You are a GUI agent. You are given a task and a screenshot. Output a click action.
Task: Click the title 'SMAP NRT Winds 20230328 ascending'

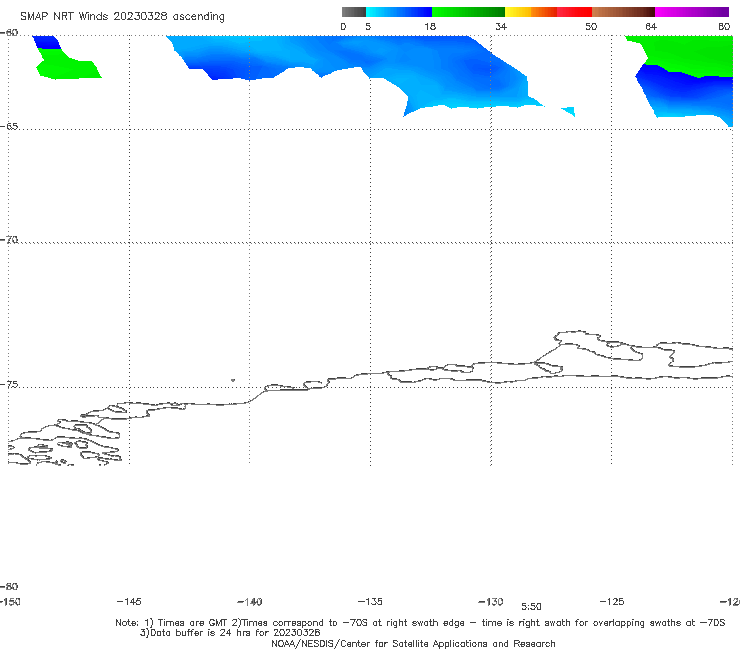[122, 16]
